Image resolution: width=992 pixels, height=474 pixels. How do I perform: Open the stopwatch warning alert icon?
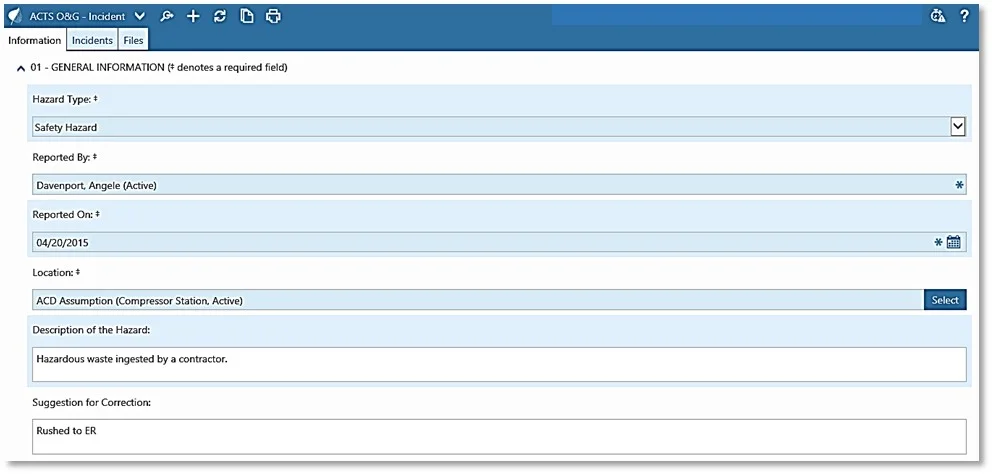(938, 16)
